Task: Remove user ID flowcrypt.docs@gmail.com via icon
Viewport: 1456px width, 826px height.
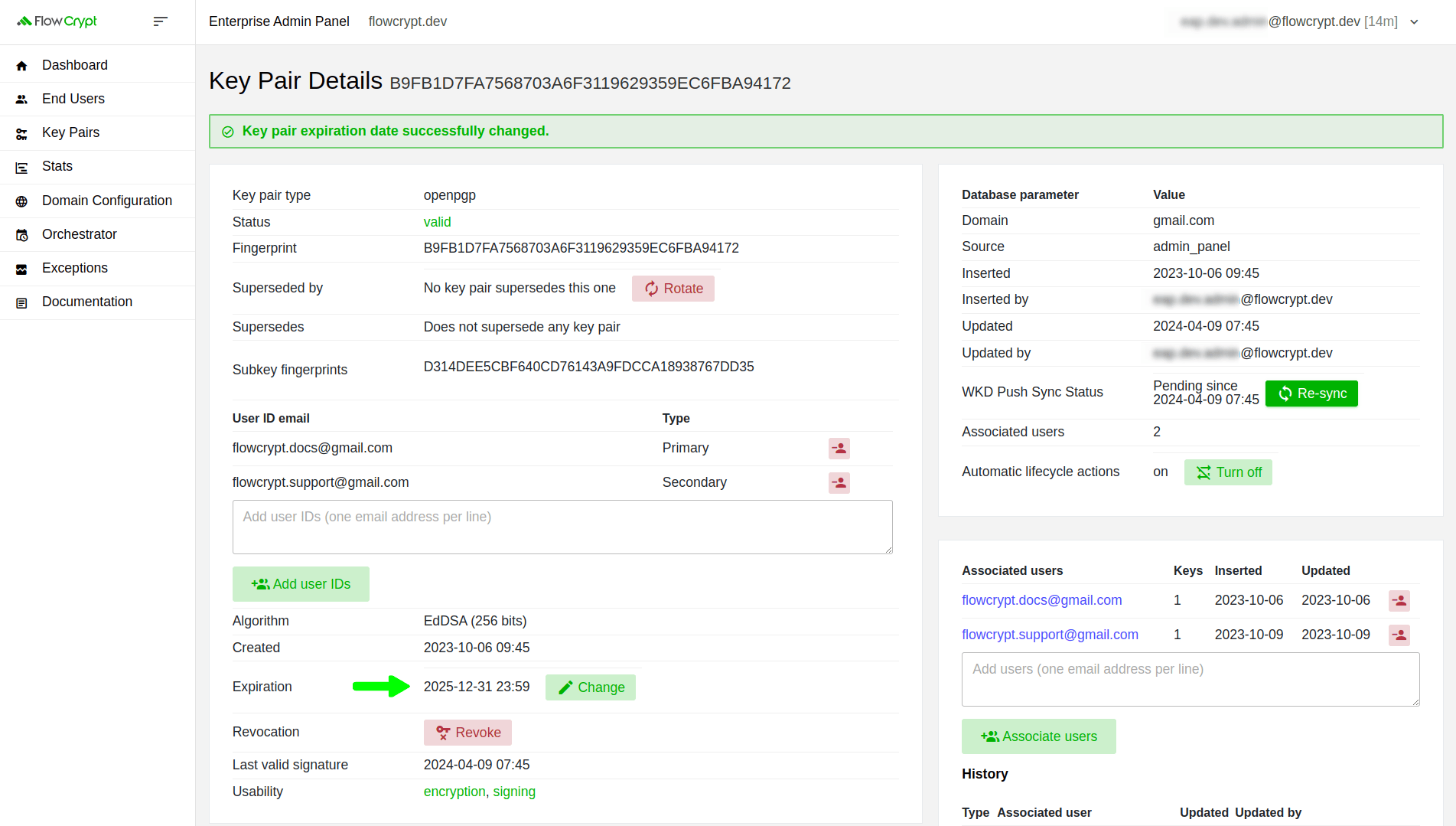Action: pos(839,449)
